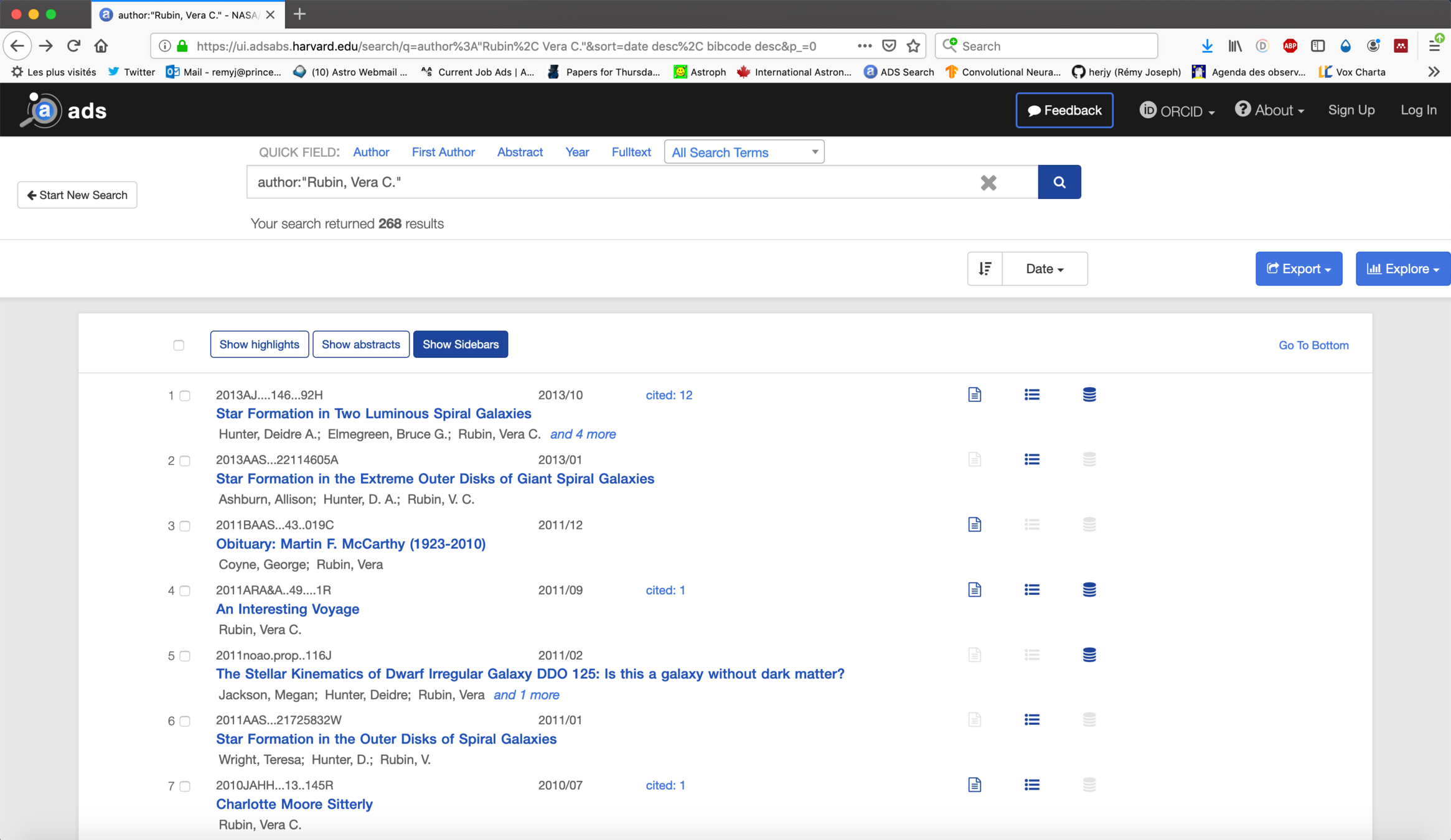Open references list icon for An Interesting Voyage
The width and height of the screenshot is (1451, 840).
click(x=1031, y=590)
